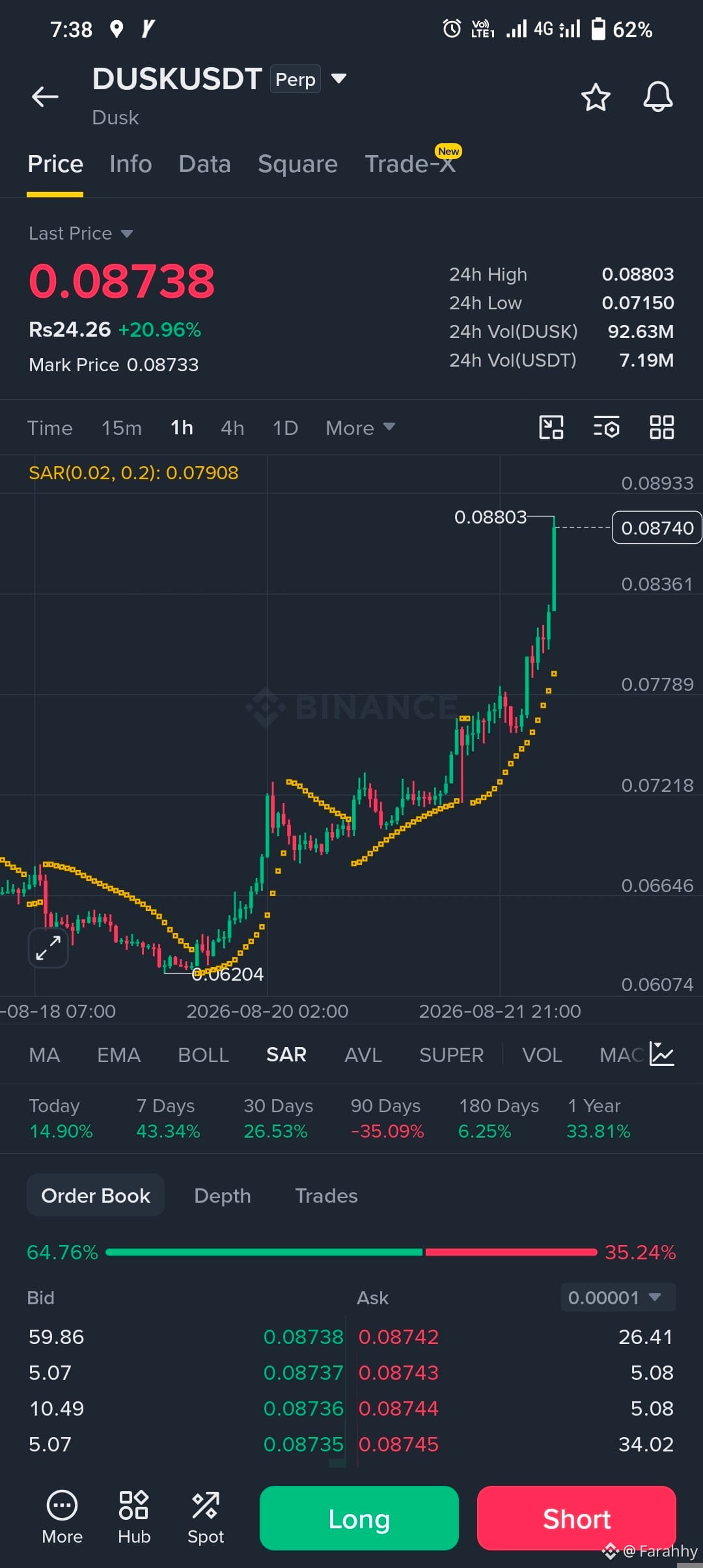Open the More timeframes dropdown
Viewport: 703px width, 1568px height.
(x=360, y=428)
